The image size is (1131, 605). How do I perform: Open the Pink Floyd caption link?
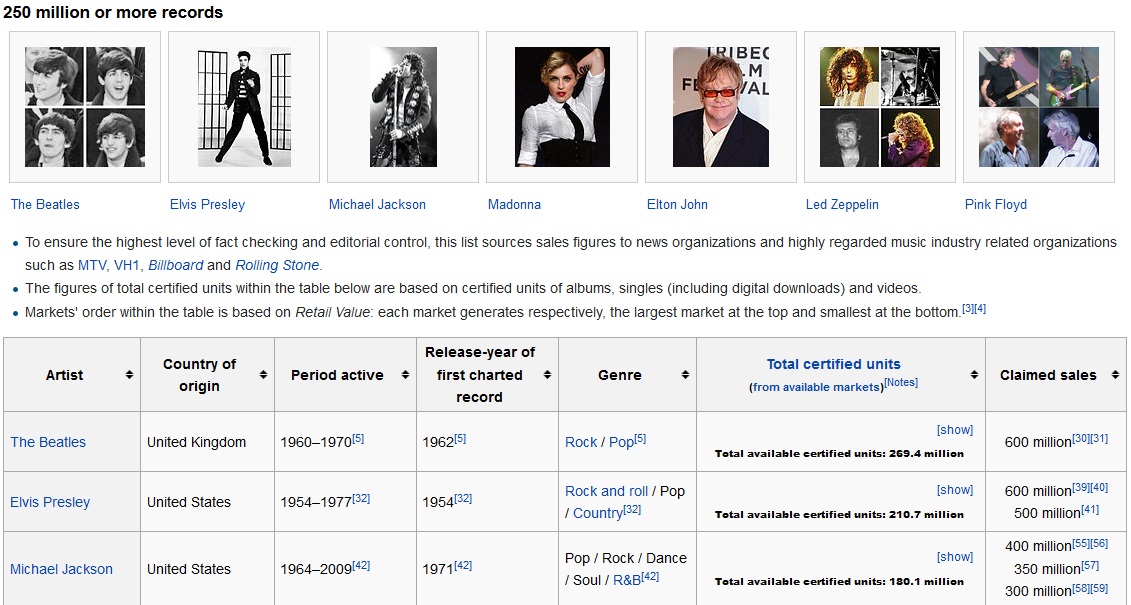coord(995,204)
